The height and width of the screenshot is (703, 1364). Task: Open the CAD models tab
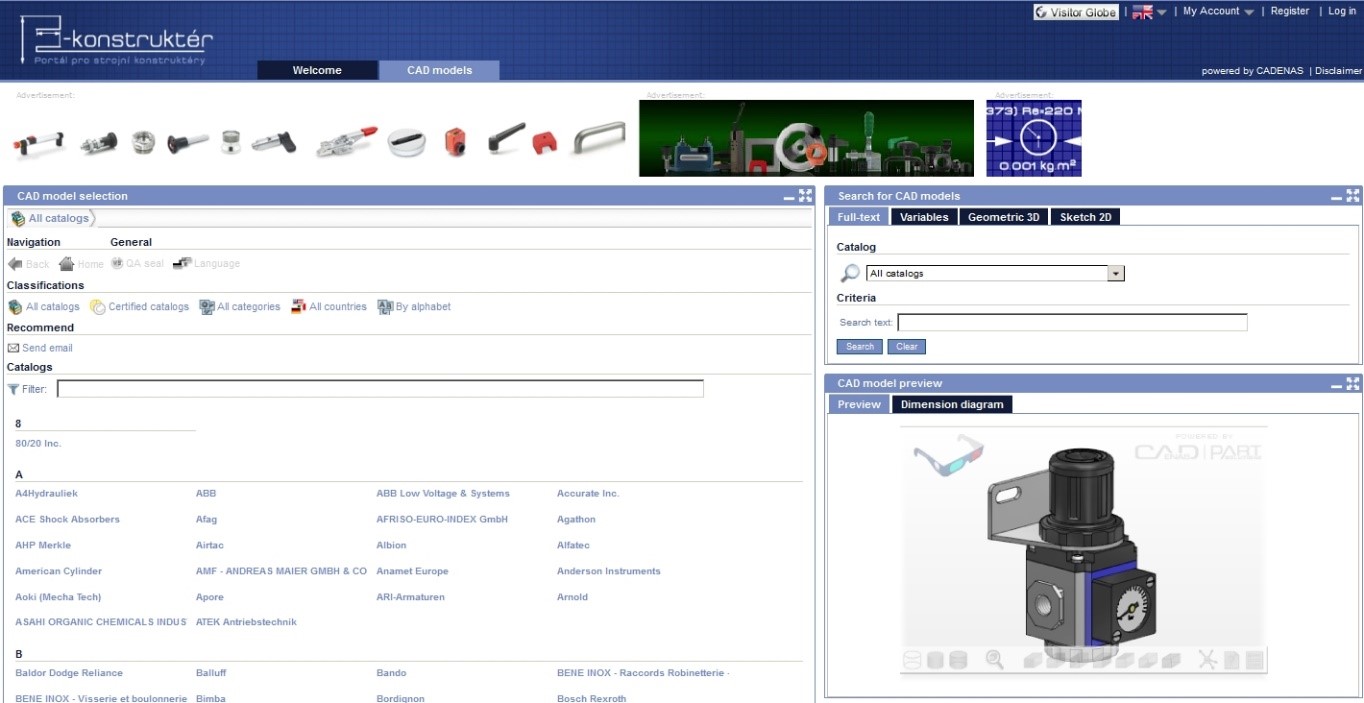pos(439,70)
